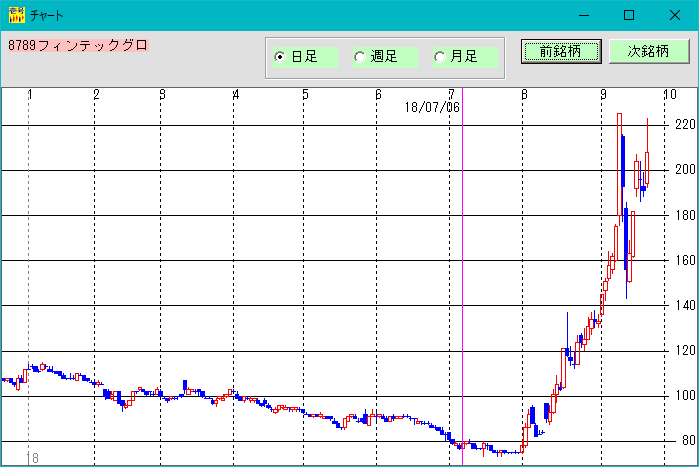The width and height of the screenshot is (699, 467).
Task: Click the month 6 axis label
Action: click(x=378, y=94)
